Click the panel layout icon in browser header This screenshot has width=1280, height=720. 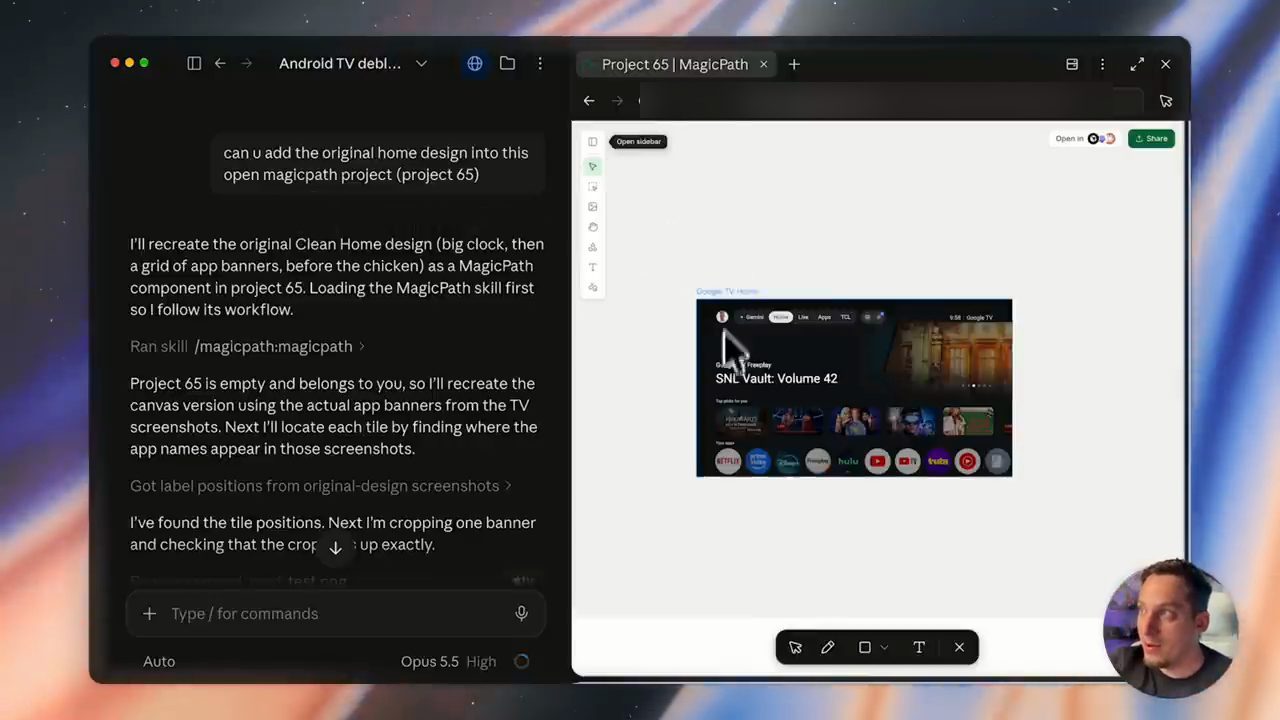tap(1072, 64)
